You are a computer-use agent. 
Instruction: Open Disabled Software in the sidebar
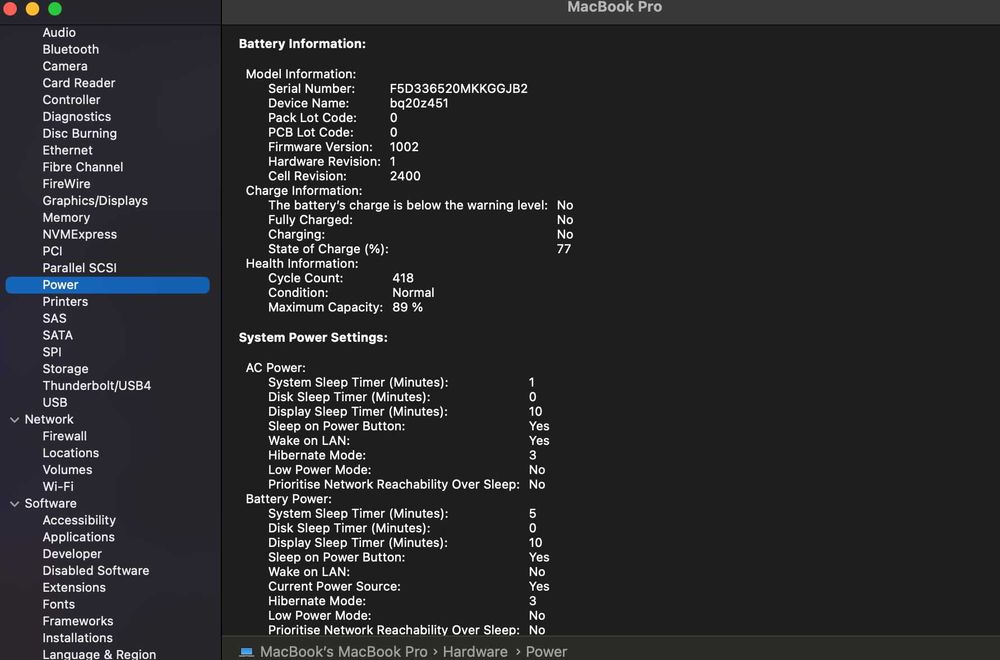96,571
